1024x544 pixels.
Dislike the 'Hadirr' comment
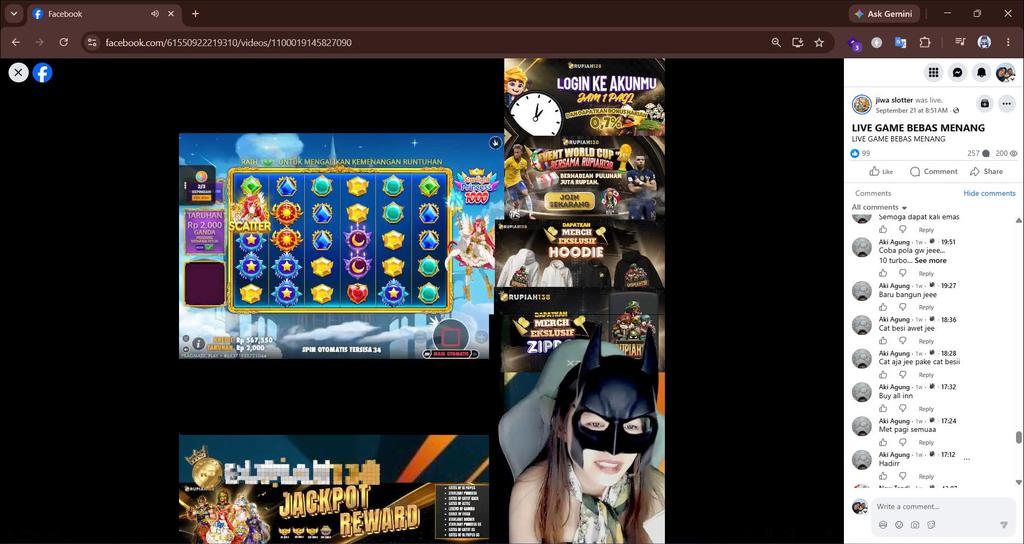pos(903,476)
